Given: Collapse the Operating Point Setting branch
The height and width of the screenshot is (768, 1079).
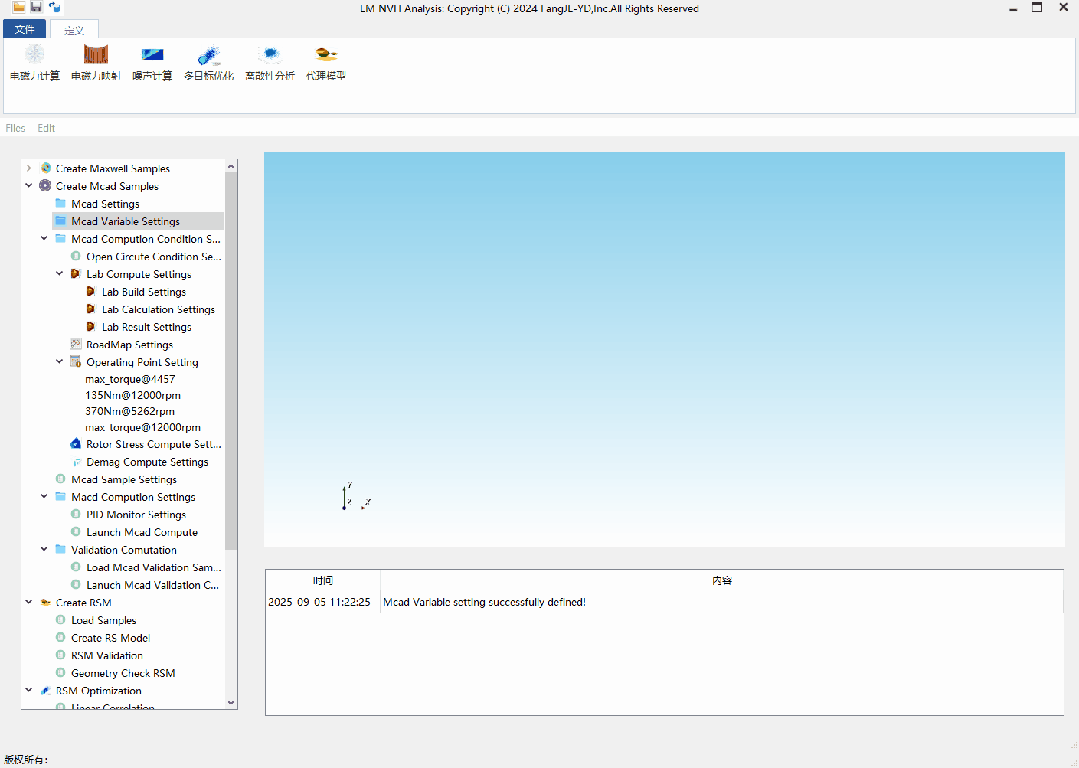Looking at the screenshot, I should point(60,362).
